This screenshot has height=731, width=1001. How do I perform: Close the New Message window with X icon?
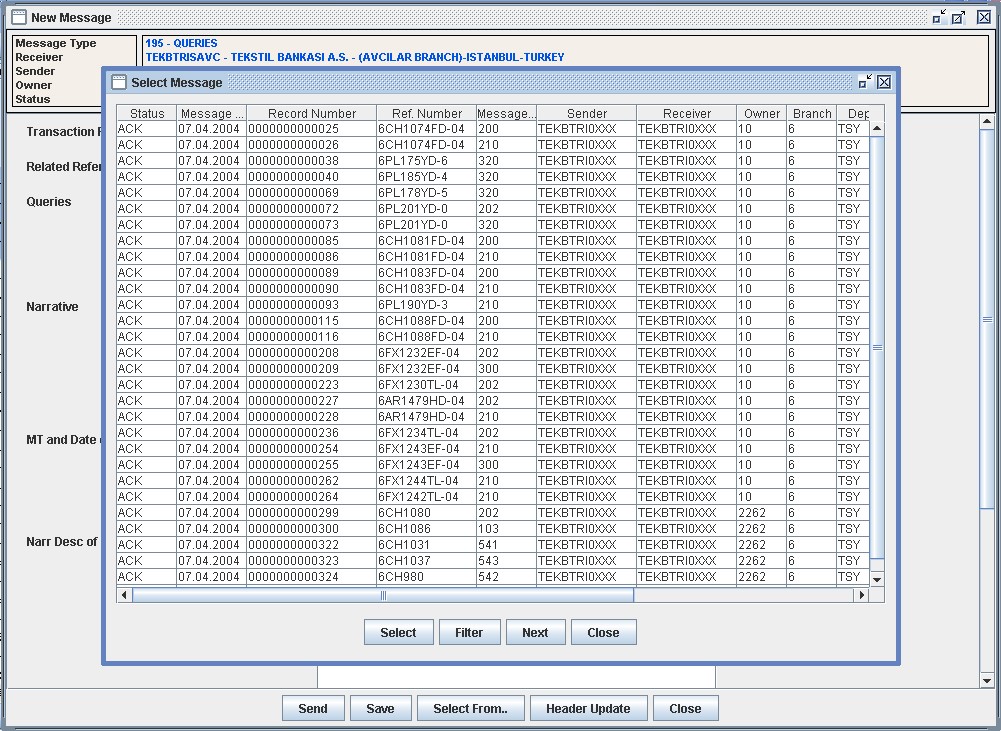coord(984,17)
